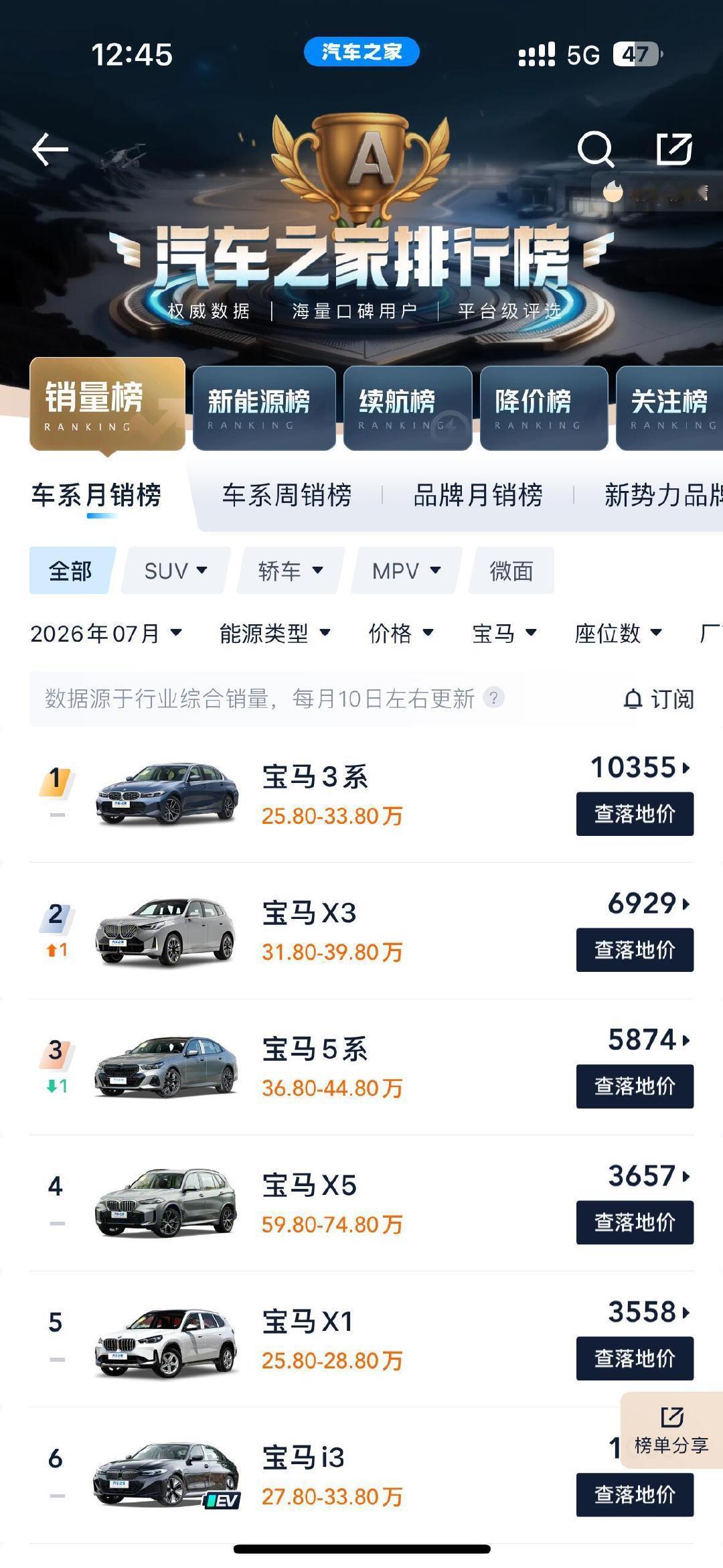Tap 查落地价 for 宝马3系

(635, 814)
